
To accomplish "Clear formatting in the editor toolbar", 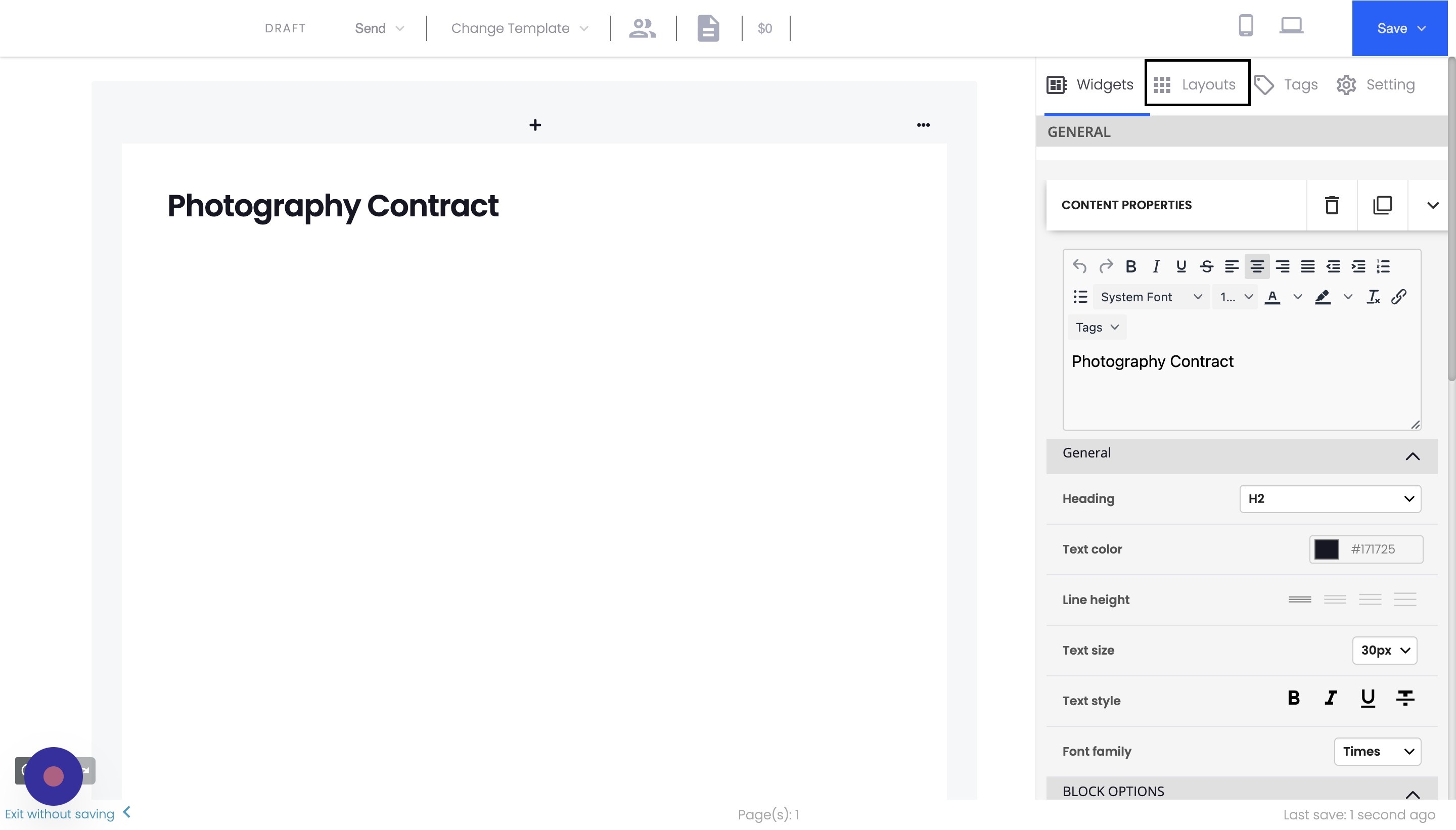I will tap(1373, 297).
